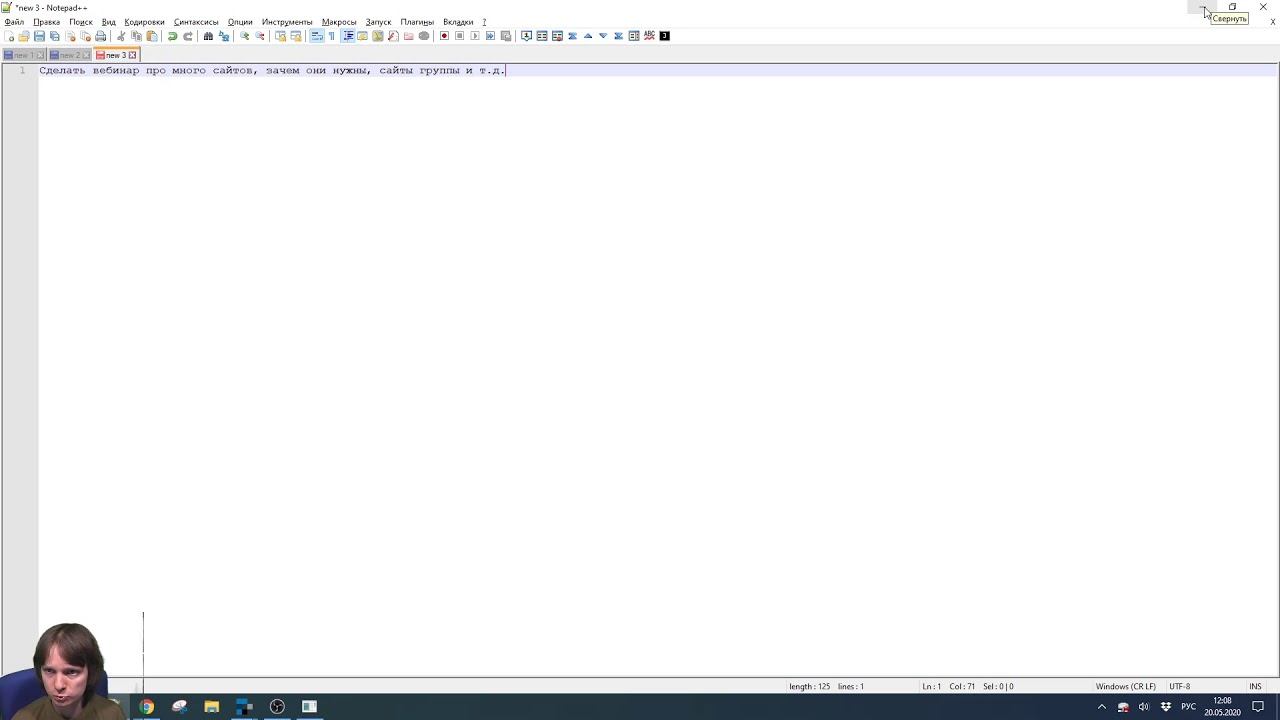Jump to previous using up arrow icon
1280x720 pixels.
click(x=588, y=36)
